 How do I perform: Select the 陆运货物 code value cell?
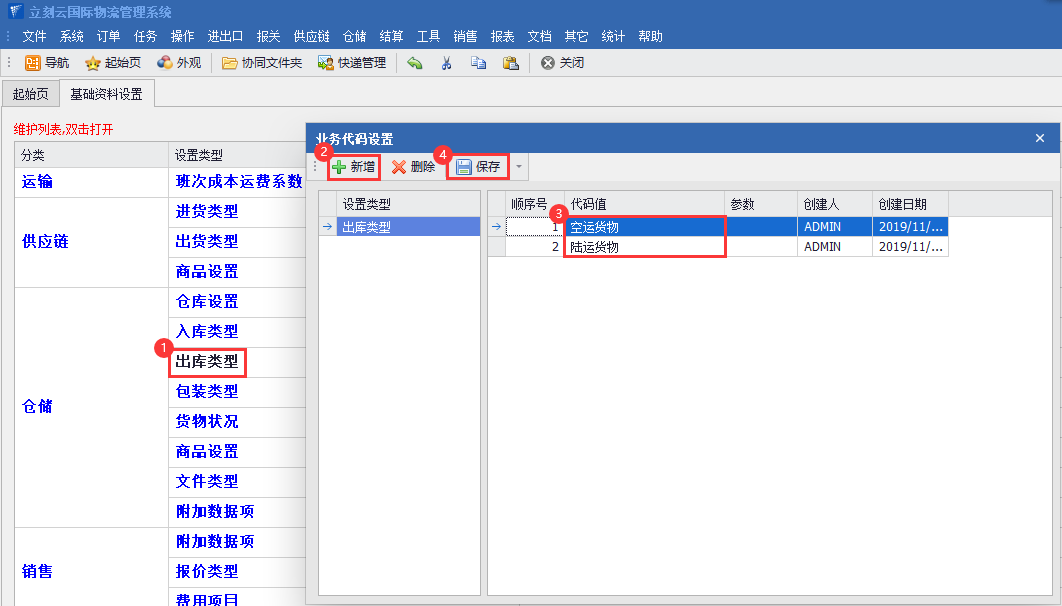click(644, 247)
